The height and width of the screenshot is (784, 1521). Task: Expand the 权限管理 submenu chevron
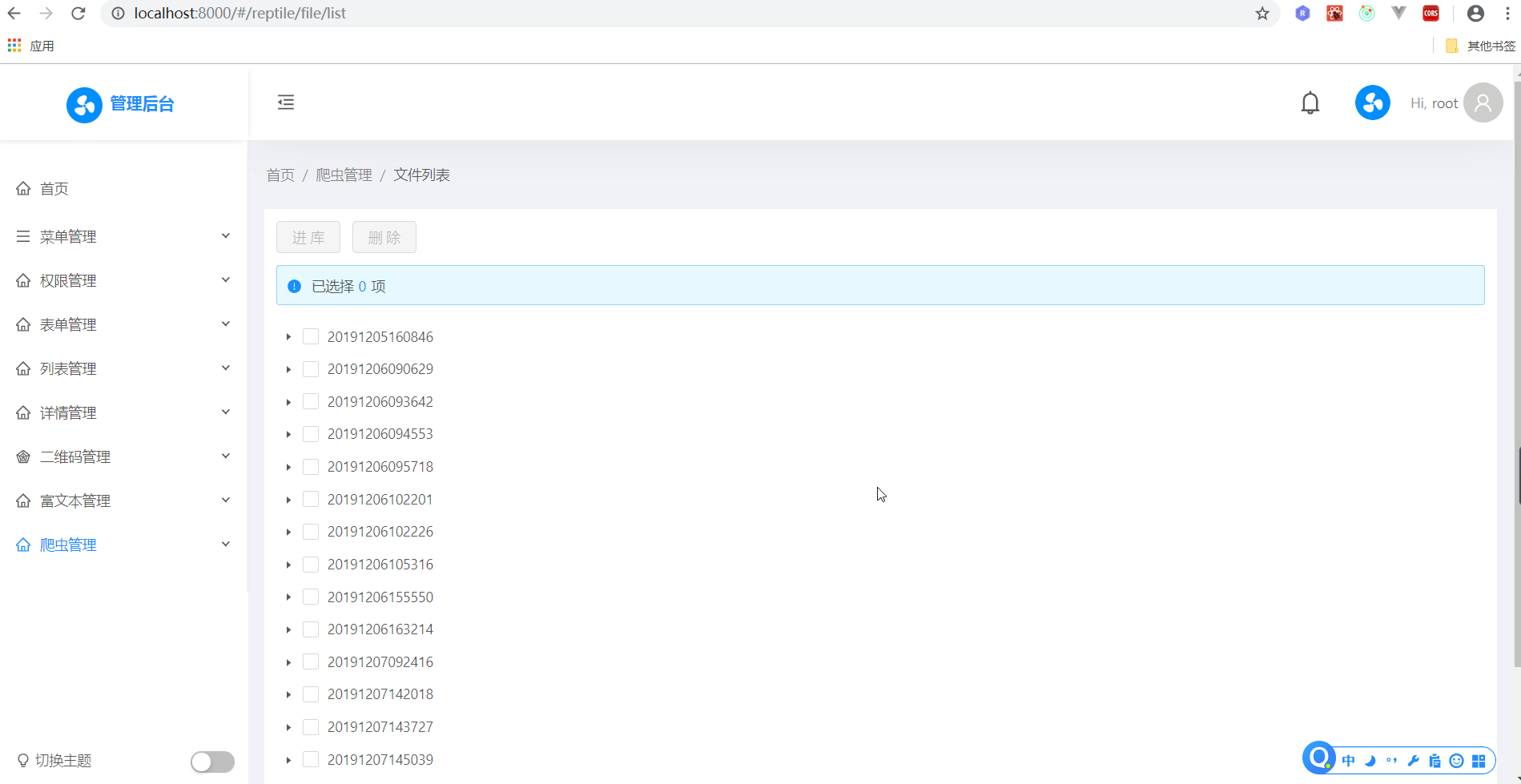pos(226,279)
